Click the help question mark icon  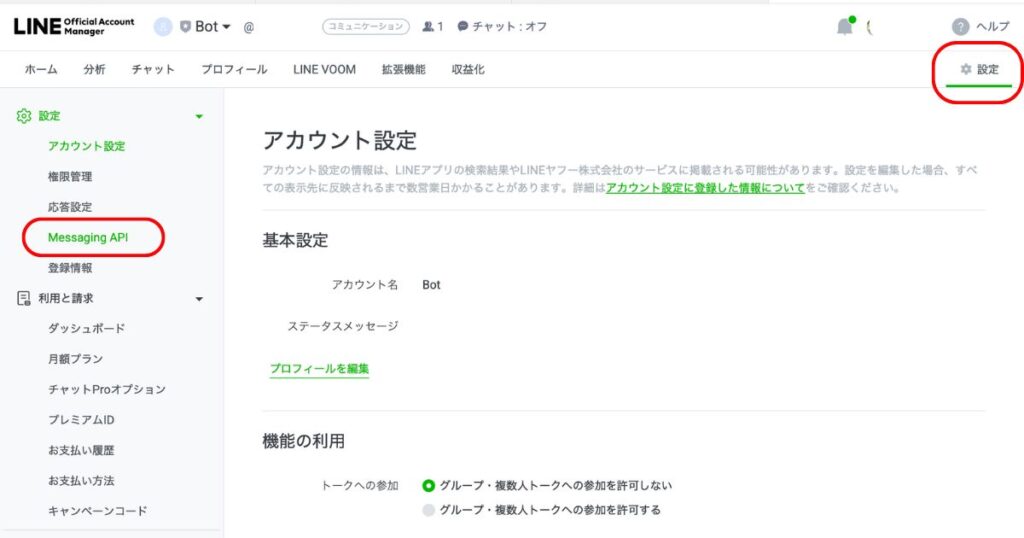tap(960, 27)
